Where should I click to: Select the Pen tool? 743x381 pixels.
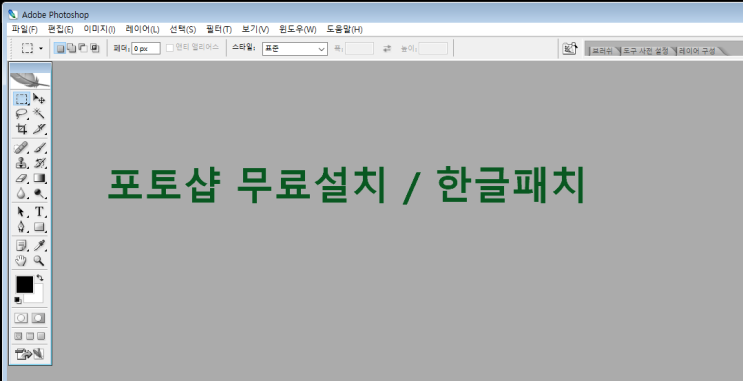point(21,227)
